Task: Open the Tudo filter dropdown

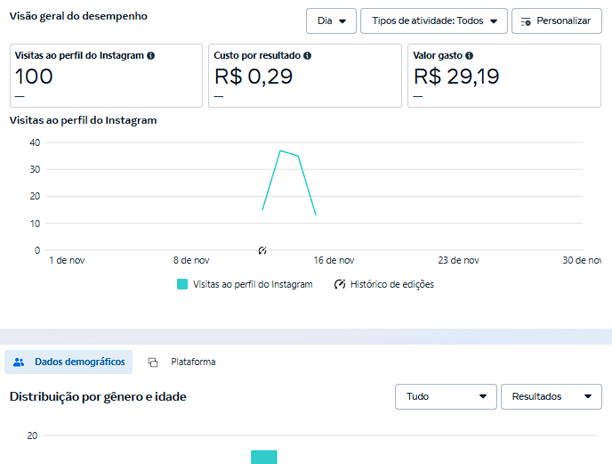Action: pos(446,397)
